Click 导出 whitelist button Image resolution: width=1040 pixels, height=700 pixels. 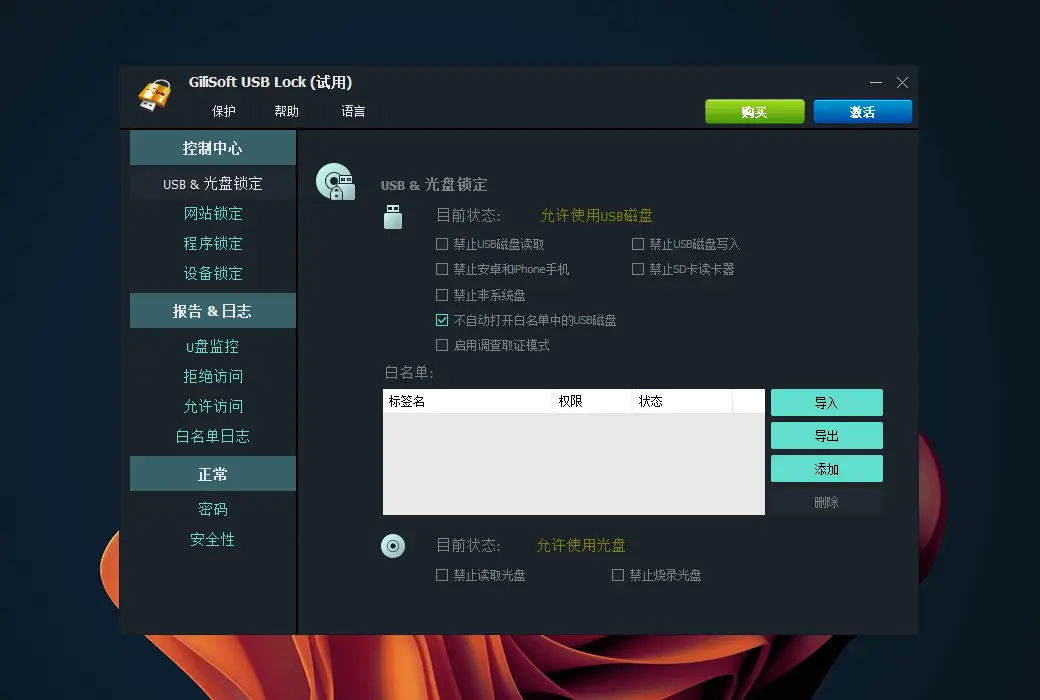(826, 436)
